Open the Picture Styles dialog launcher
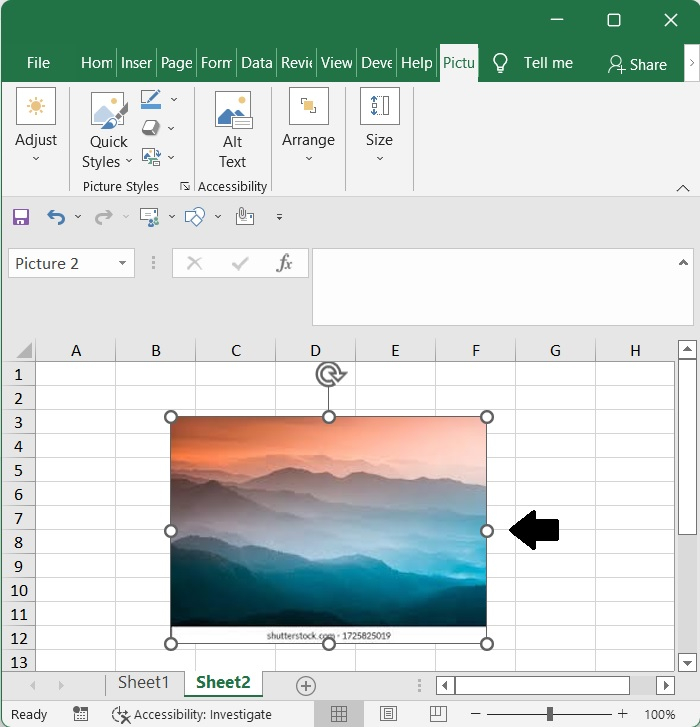This screenshot has height=727, width=700. point(185,186)
